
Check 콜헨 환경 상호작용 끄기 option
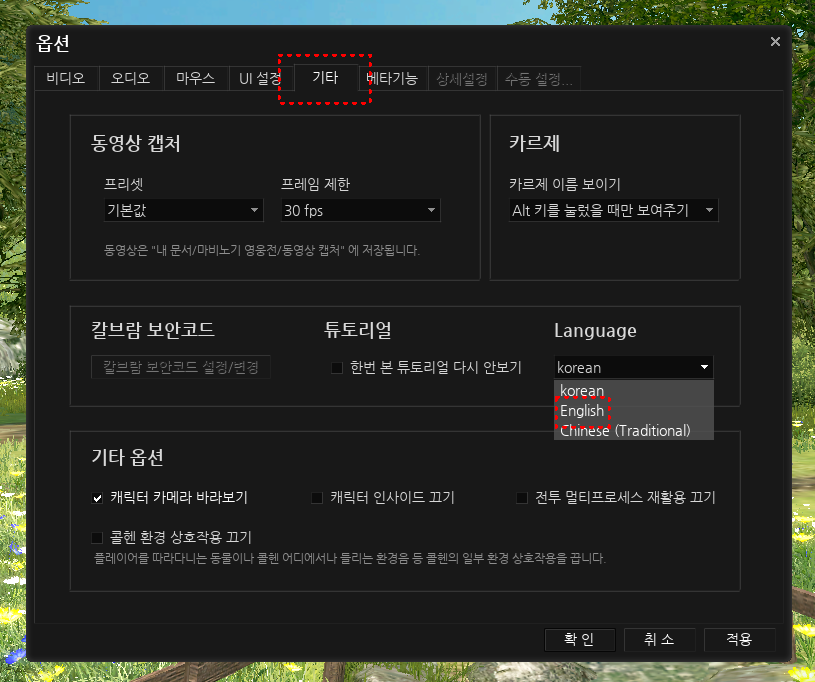98,537
